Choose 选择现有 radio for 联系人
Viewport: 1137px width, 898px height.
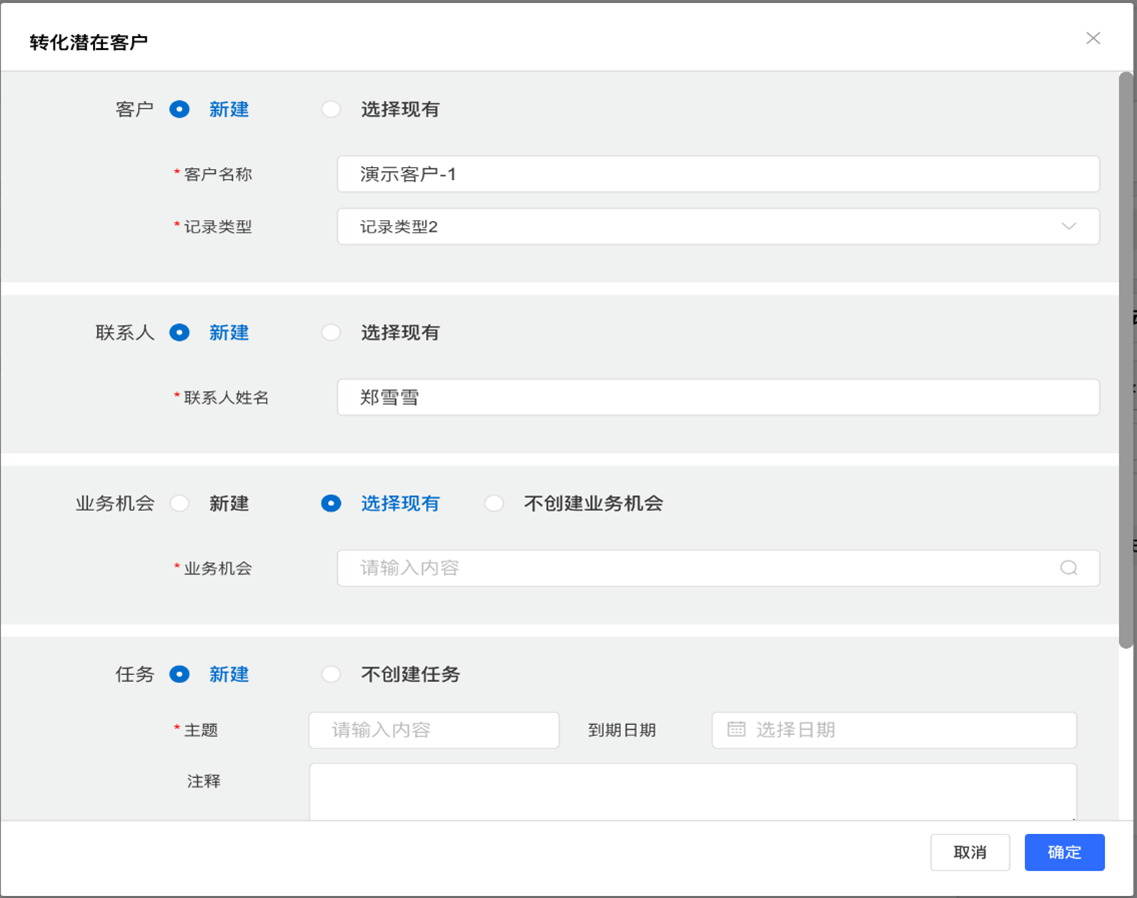tap(331, 333)
